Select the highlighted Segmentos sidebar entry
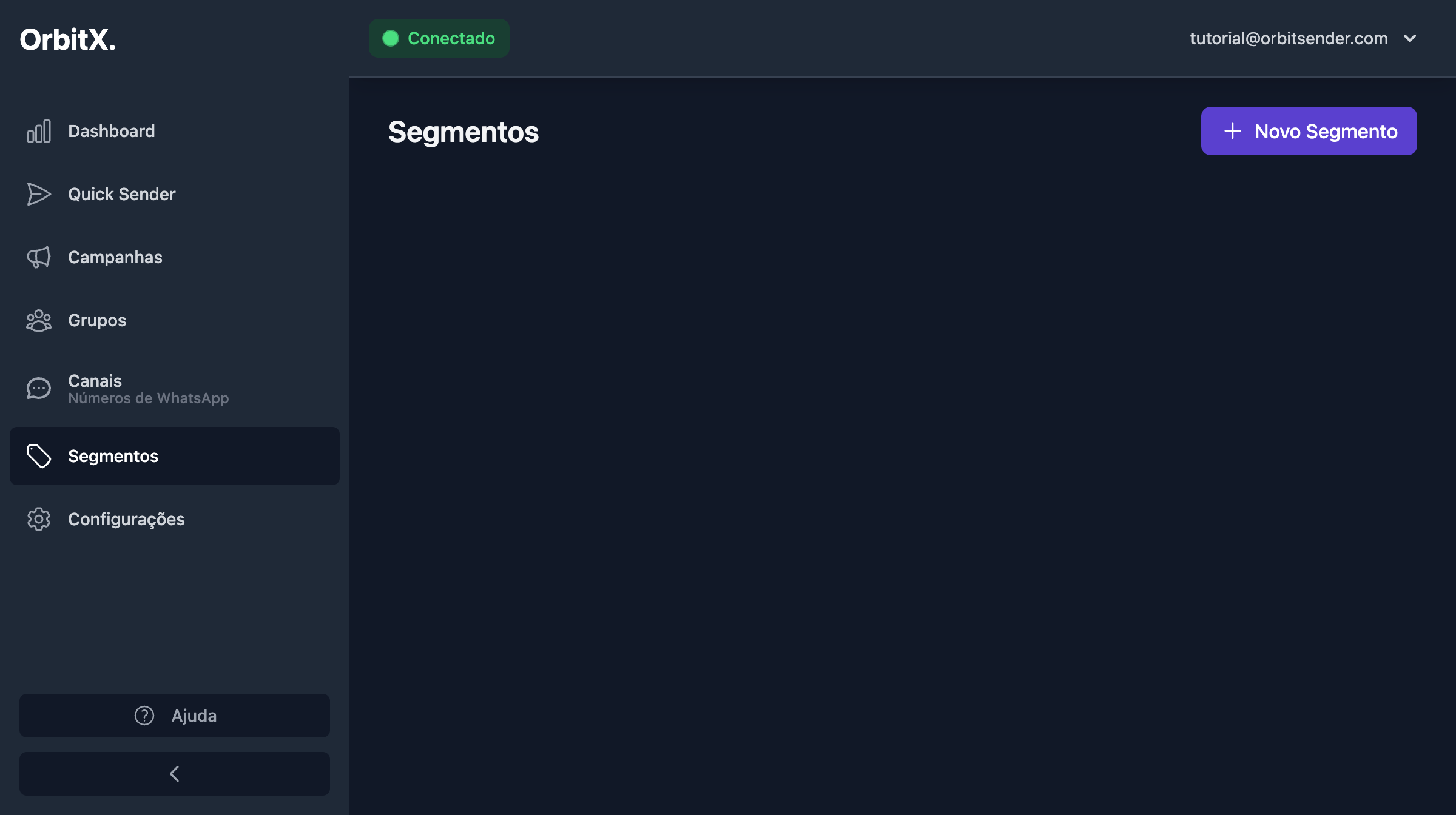This screenshot has width=1456, height=815. (x=175, y=456)
